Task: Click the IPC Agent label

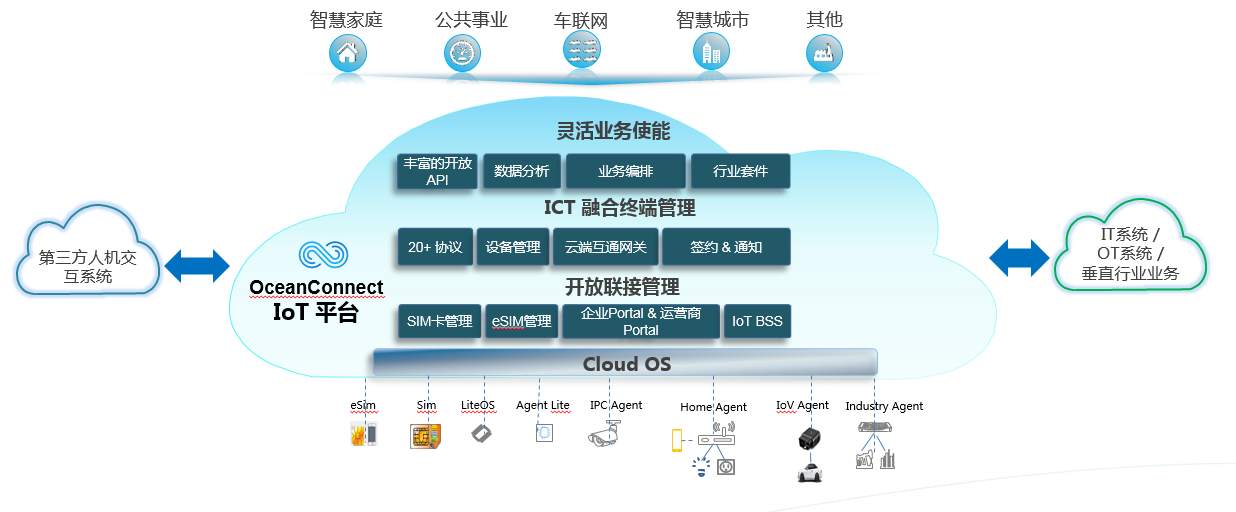Action: pos(616,406)
